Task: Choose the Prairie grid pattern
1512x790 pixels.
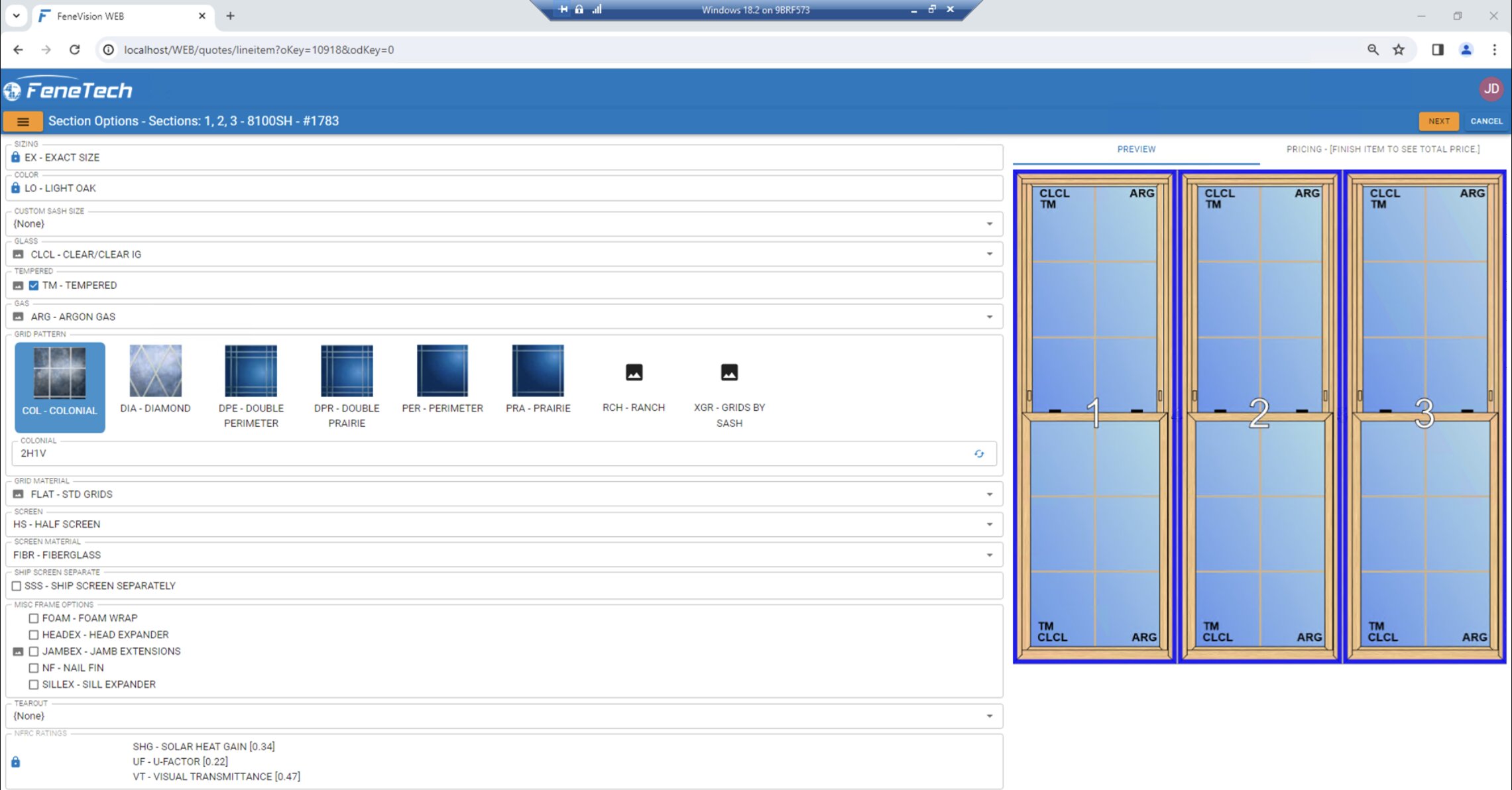Action: (x=538, y=379)
